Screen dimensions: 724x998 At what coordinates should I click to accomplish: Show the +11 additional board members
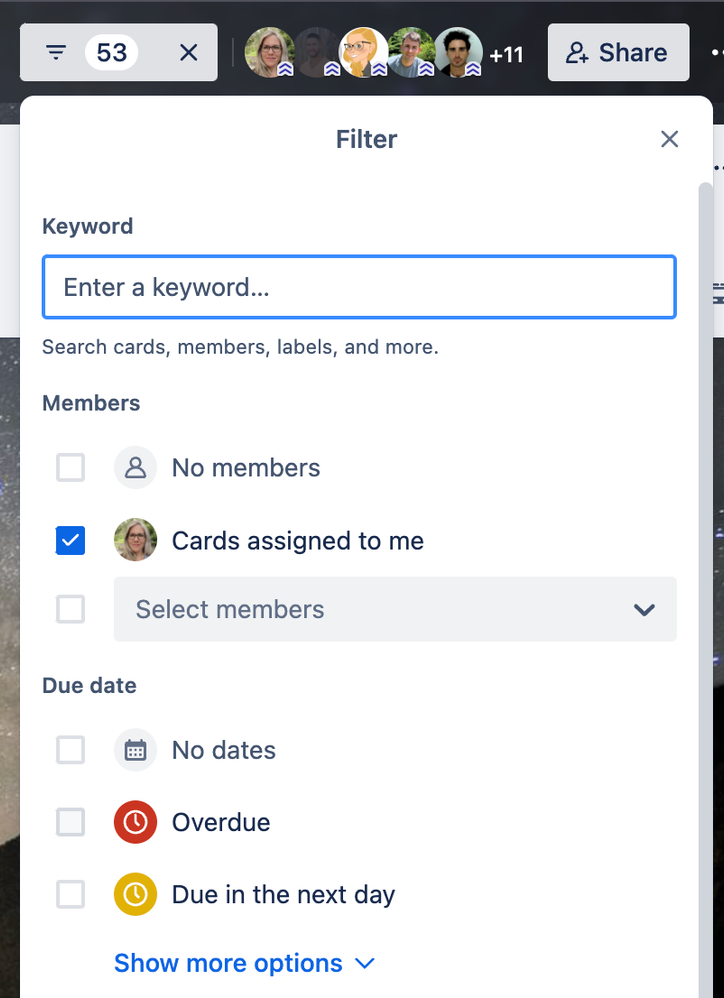click(506, 54)
